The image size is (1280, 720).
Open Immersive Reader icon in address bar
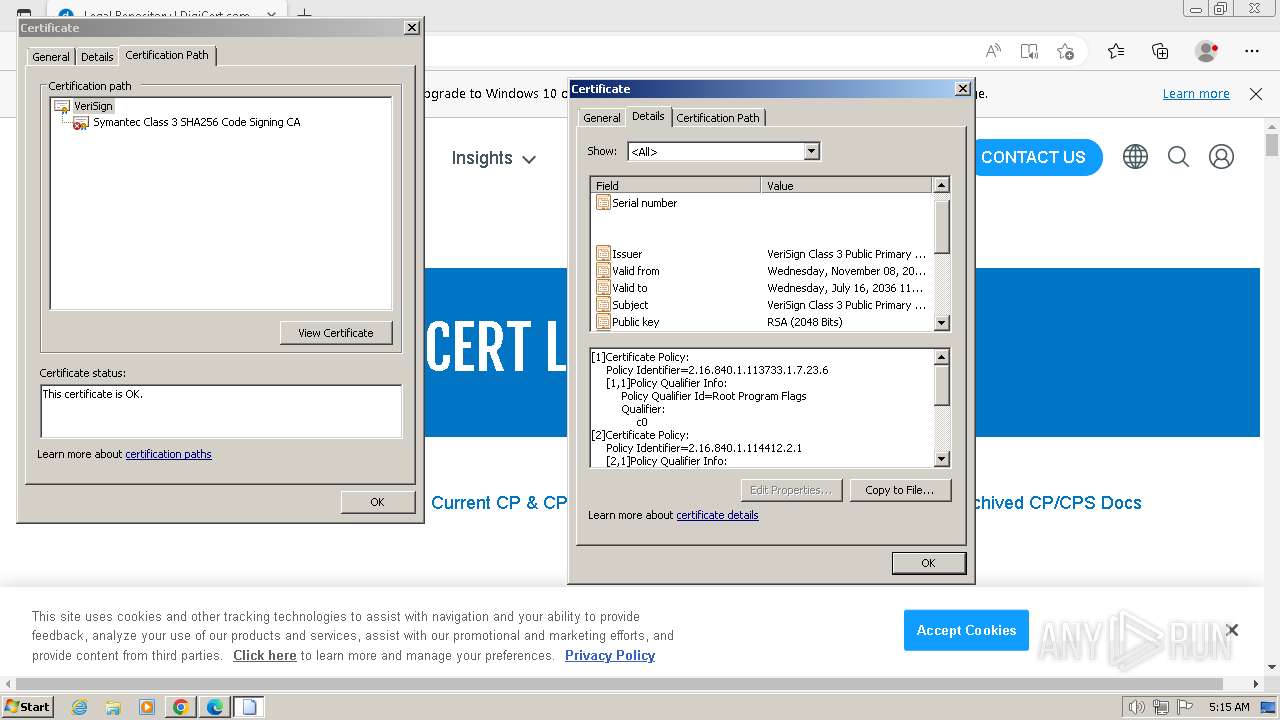(1029, 51)
